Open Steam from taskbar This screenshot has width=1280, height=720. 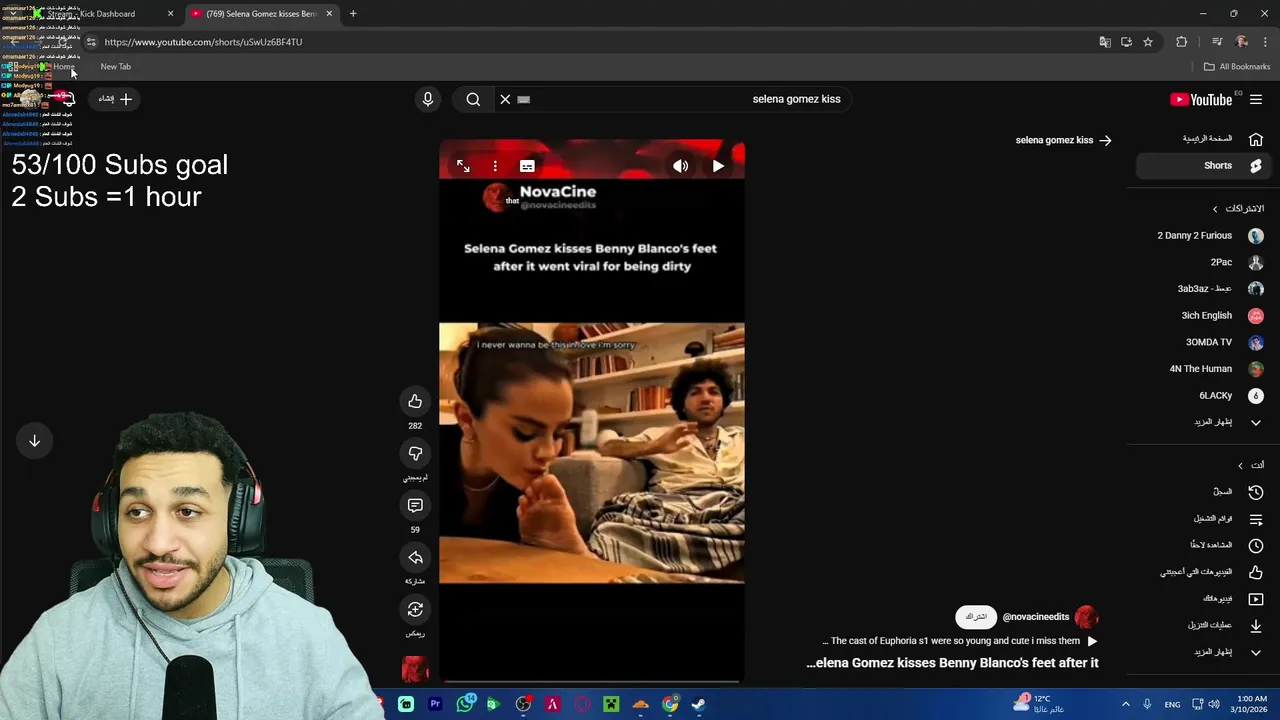699,704
